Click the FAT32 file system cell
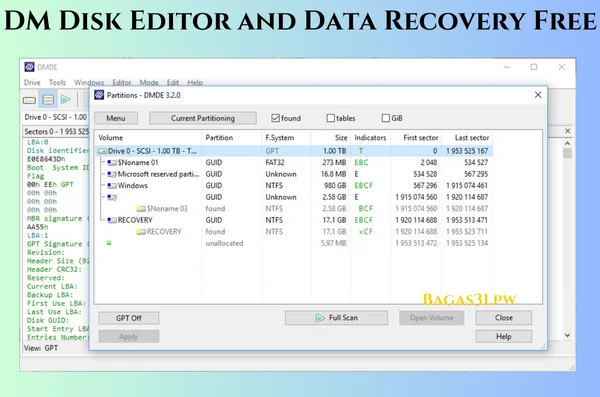This screenshot has height=397, width=600. [x=275, y=163]
